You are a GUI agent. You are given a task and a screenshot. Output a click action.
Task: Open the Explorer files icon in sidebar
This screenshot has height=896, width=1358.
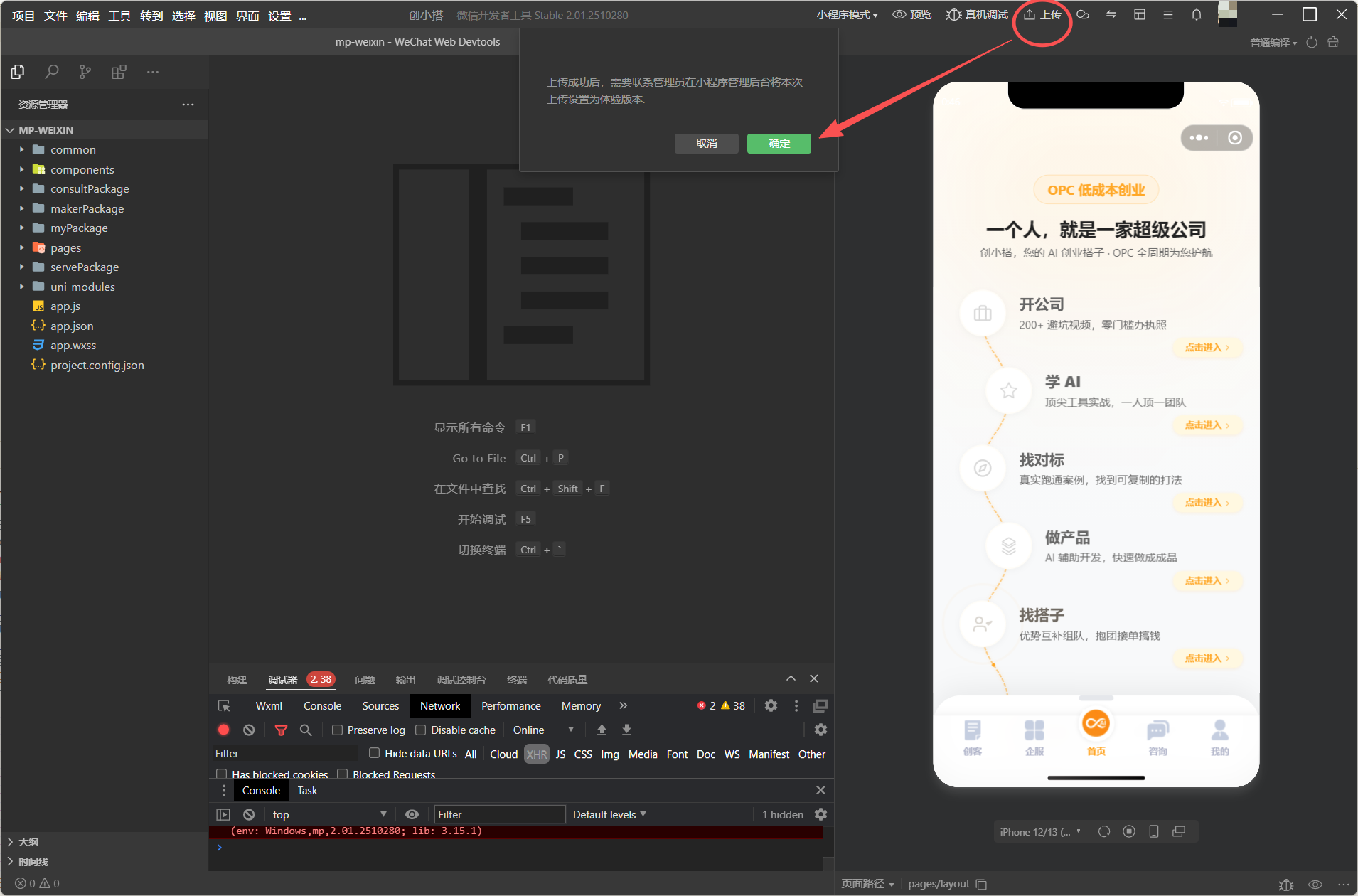click(x=18, y=72)
